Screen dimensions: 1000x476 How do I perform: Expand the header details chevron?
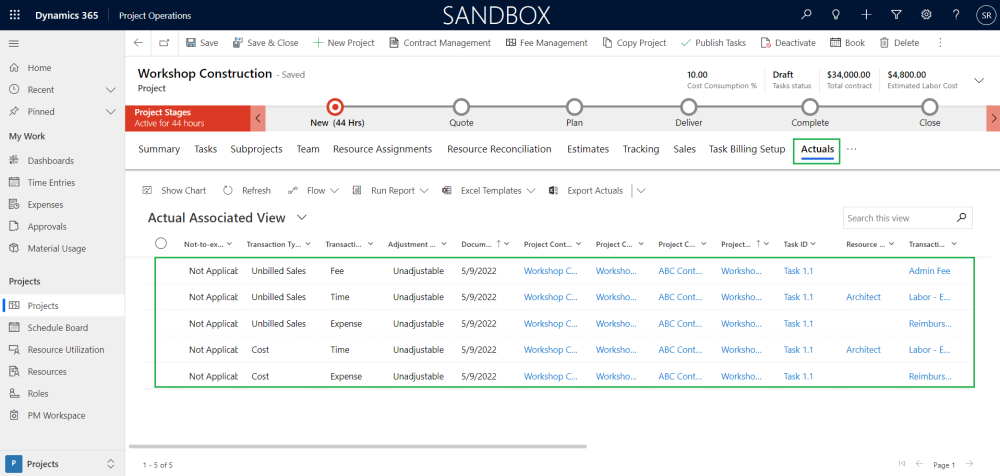(x=979, y=80)
